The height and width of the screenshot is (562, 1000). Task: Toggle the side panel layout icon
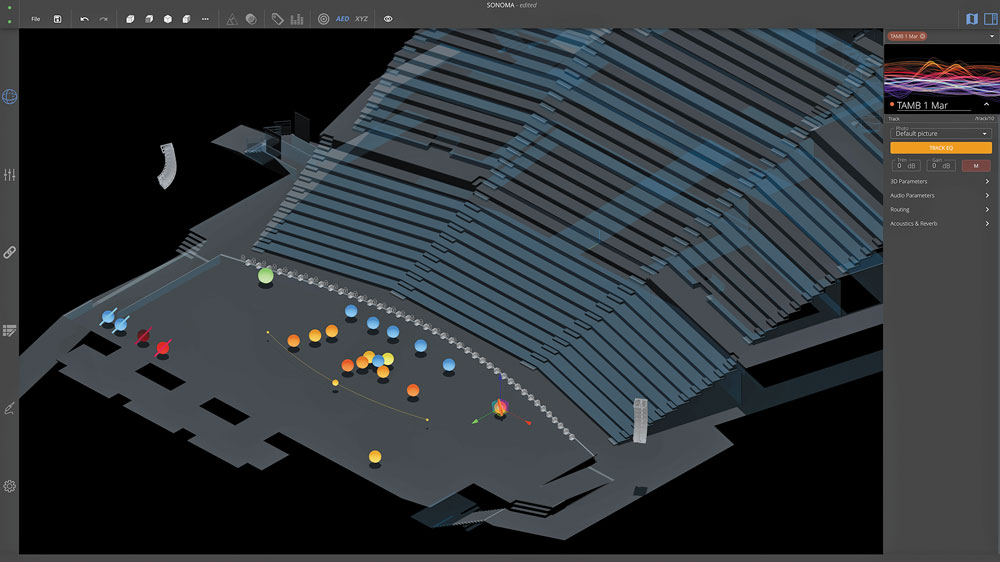(991, 19)
